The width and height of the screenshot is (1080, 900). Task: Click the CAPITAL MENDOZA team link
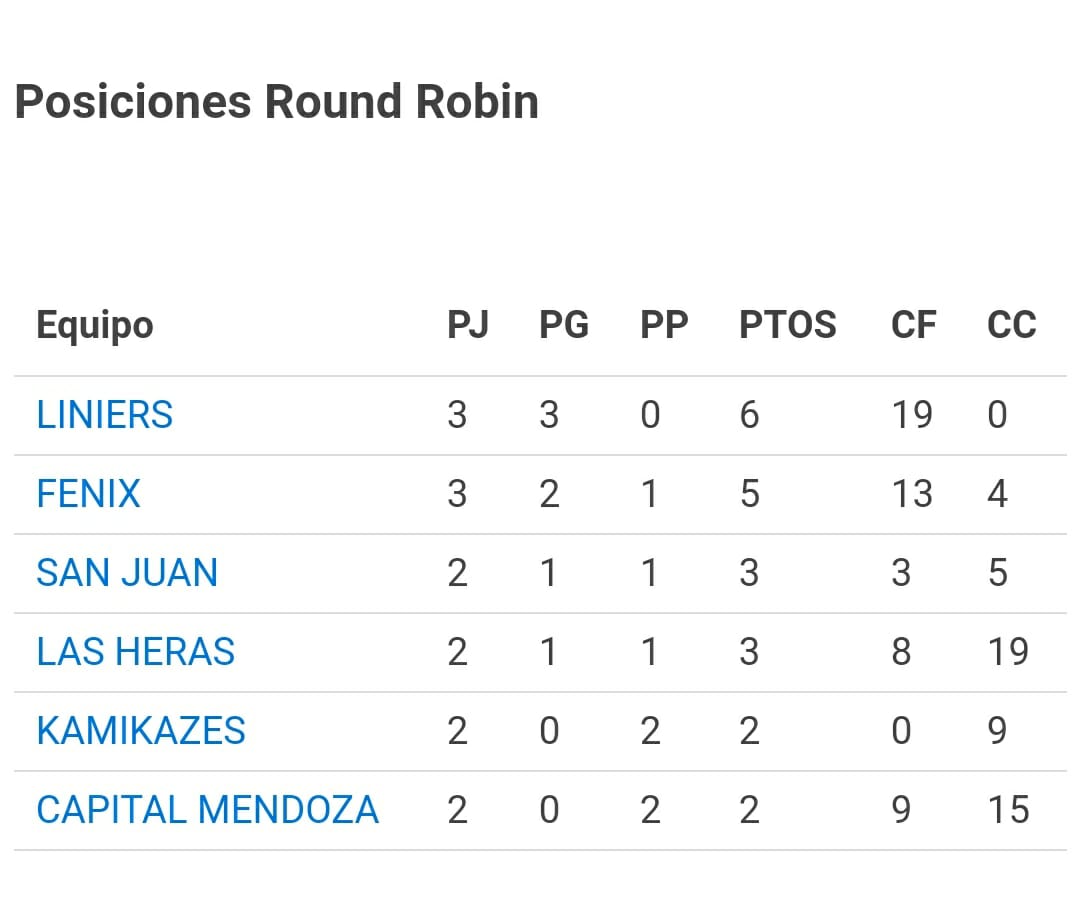pos(207,810)
